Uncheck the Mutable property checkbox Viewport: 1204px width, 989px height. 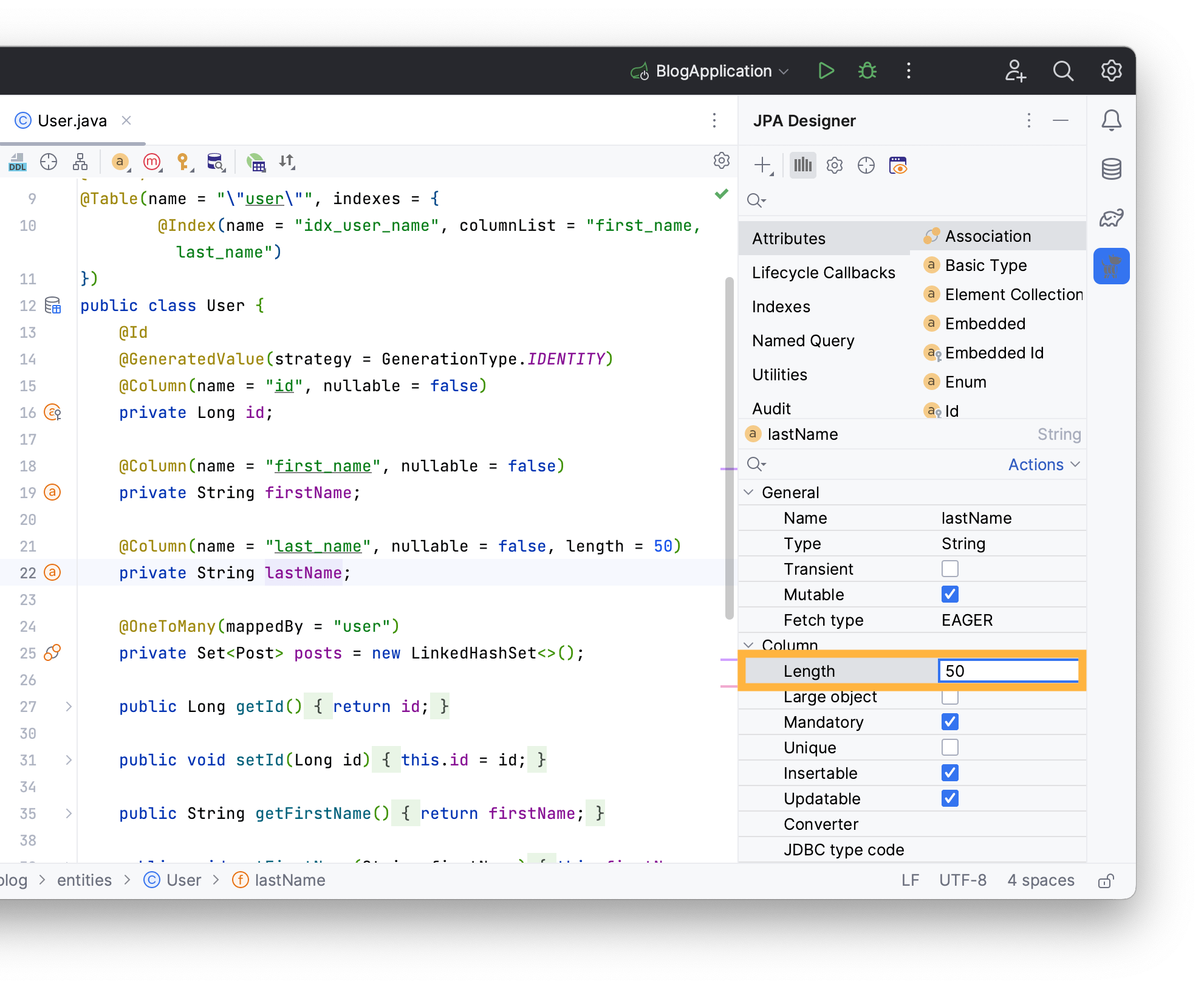[949, 594]
